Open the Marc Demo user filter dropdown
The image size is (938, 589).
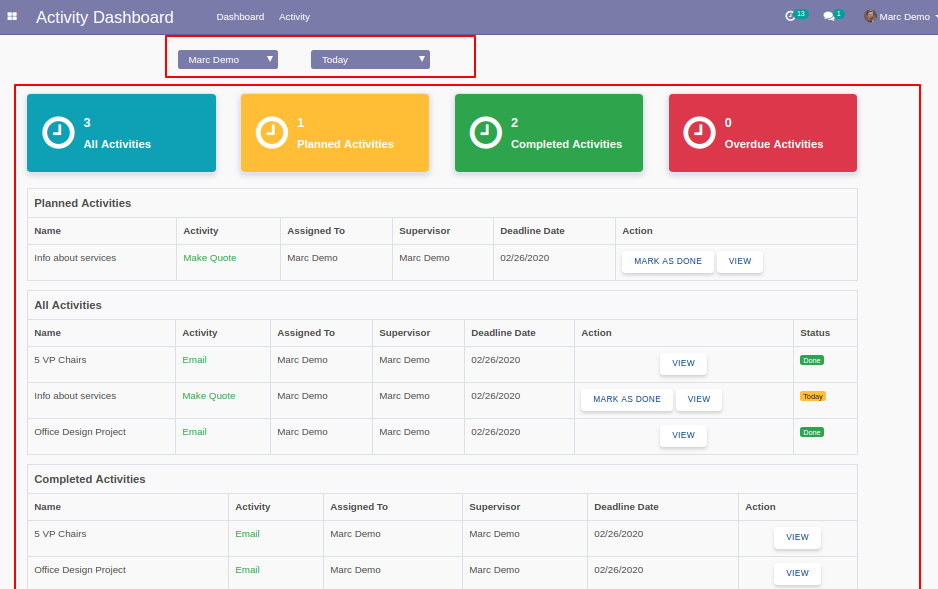click(x=228, y=59)
